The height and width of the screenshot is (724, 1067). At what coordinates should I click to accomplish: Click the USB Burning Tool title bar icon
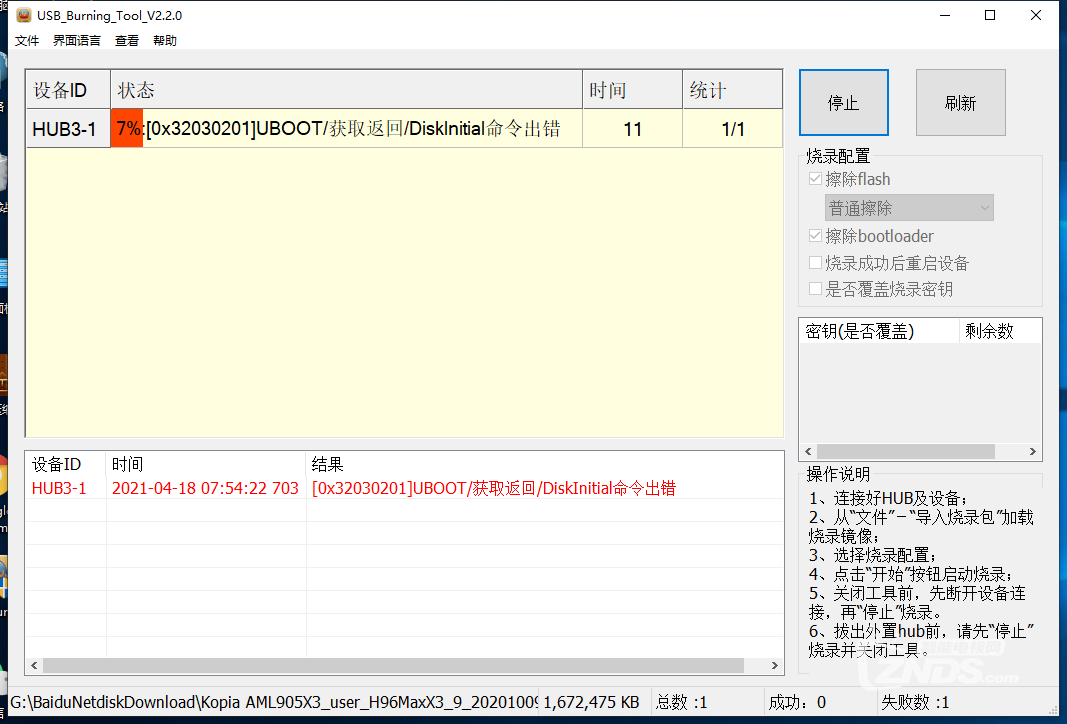tap(23, 15)
